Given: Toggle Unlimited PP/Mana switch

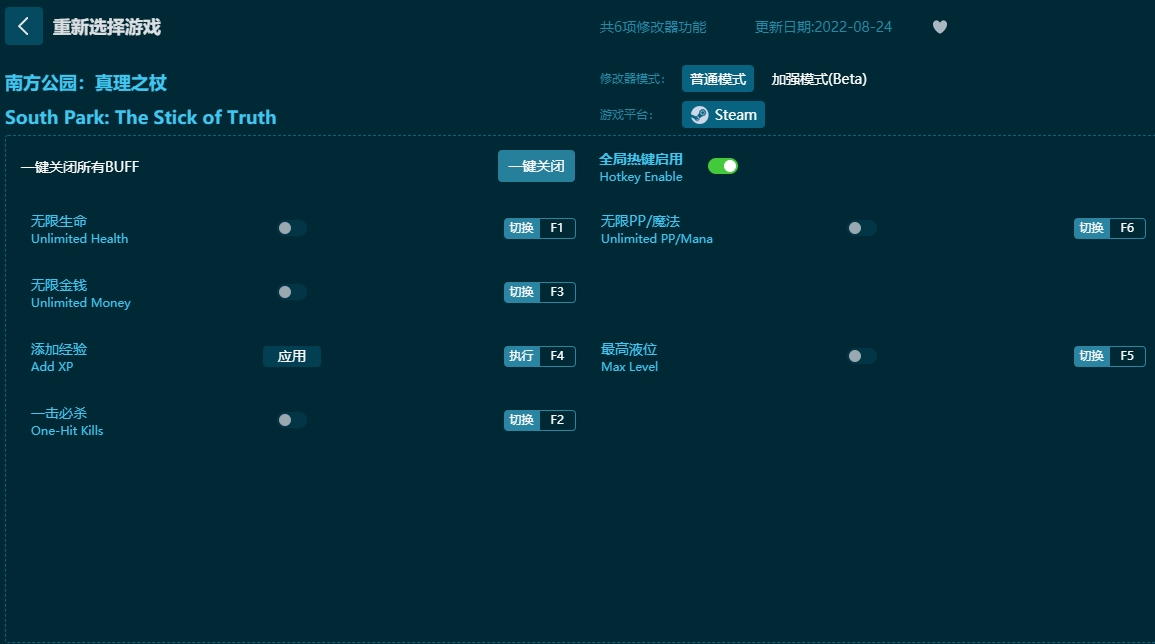Looking at the screenshot, I should click(861, 228).
